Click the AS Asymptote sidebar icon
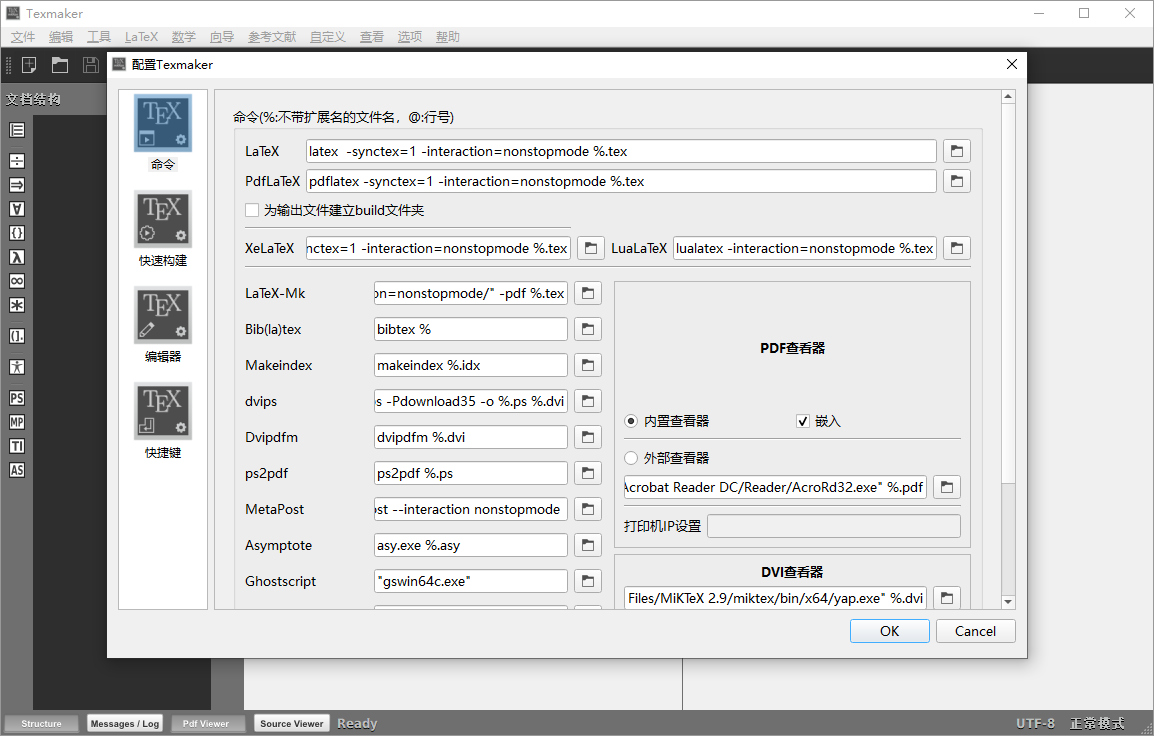 (17, 470)
